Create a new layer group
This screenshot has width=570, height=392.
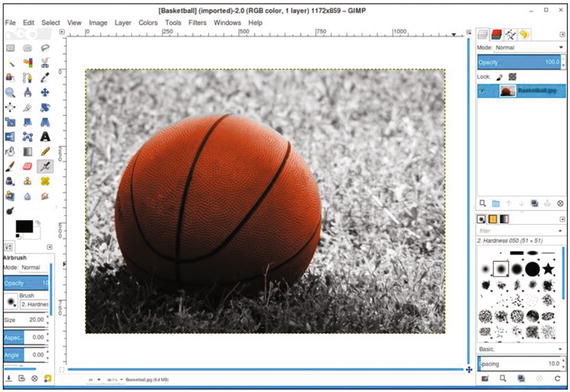[x=496, y=204]
